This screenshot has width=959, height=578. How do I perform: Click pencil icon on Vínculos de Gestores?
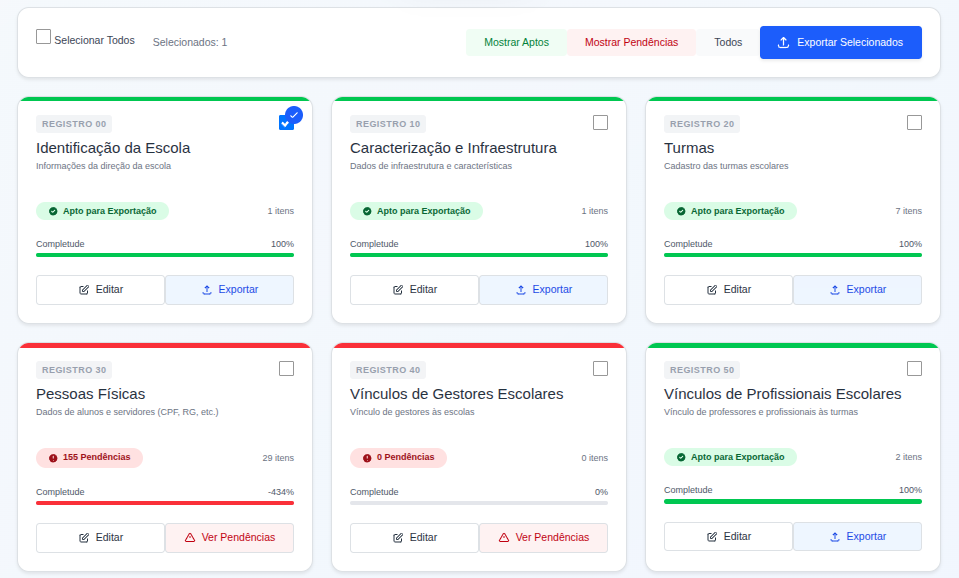[398, 538]
